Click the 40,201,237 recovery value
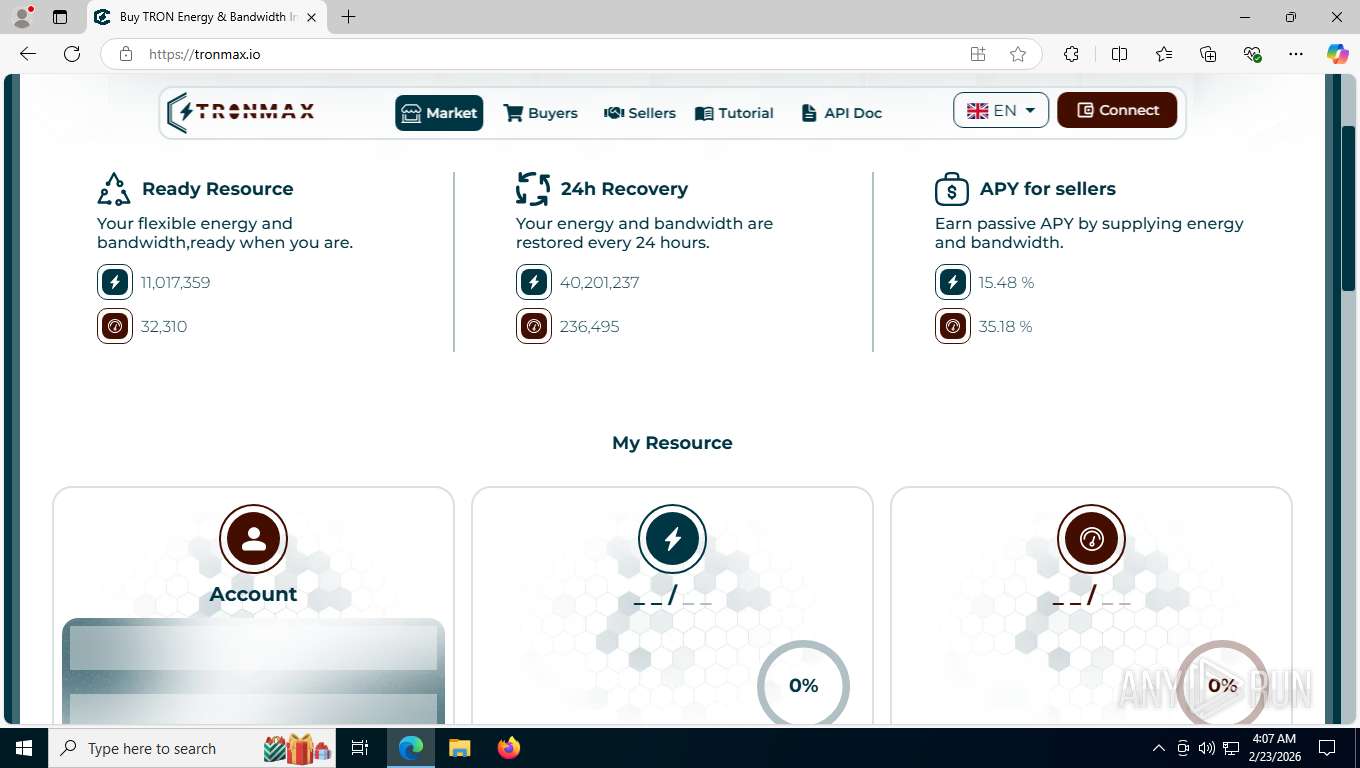The image size is (1360, 768). point(599,282)
